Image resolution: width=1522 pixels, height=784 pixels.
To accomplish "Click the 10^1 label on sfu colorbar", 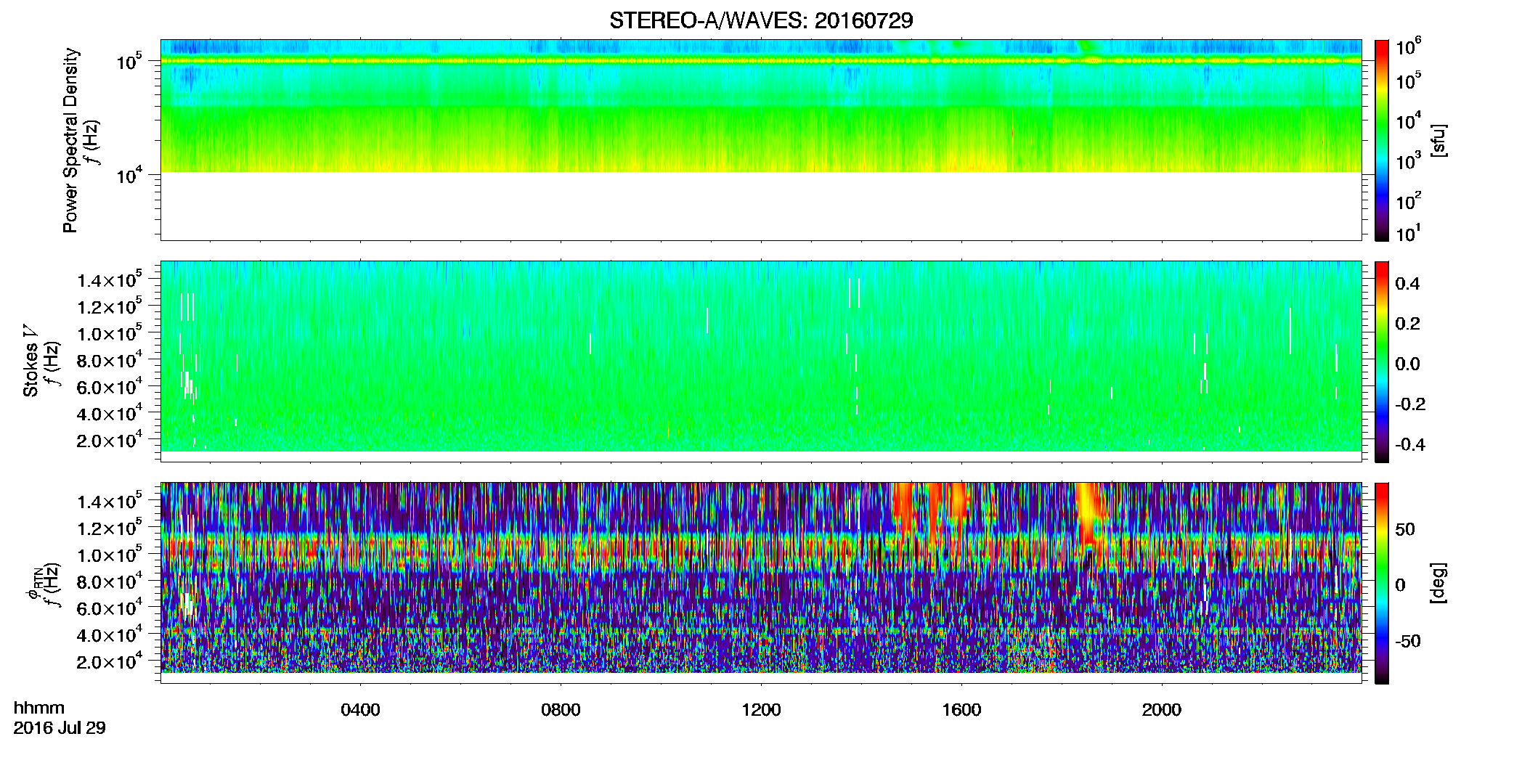I will (x=1409, y=233).
